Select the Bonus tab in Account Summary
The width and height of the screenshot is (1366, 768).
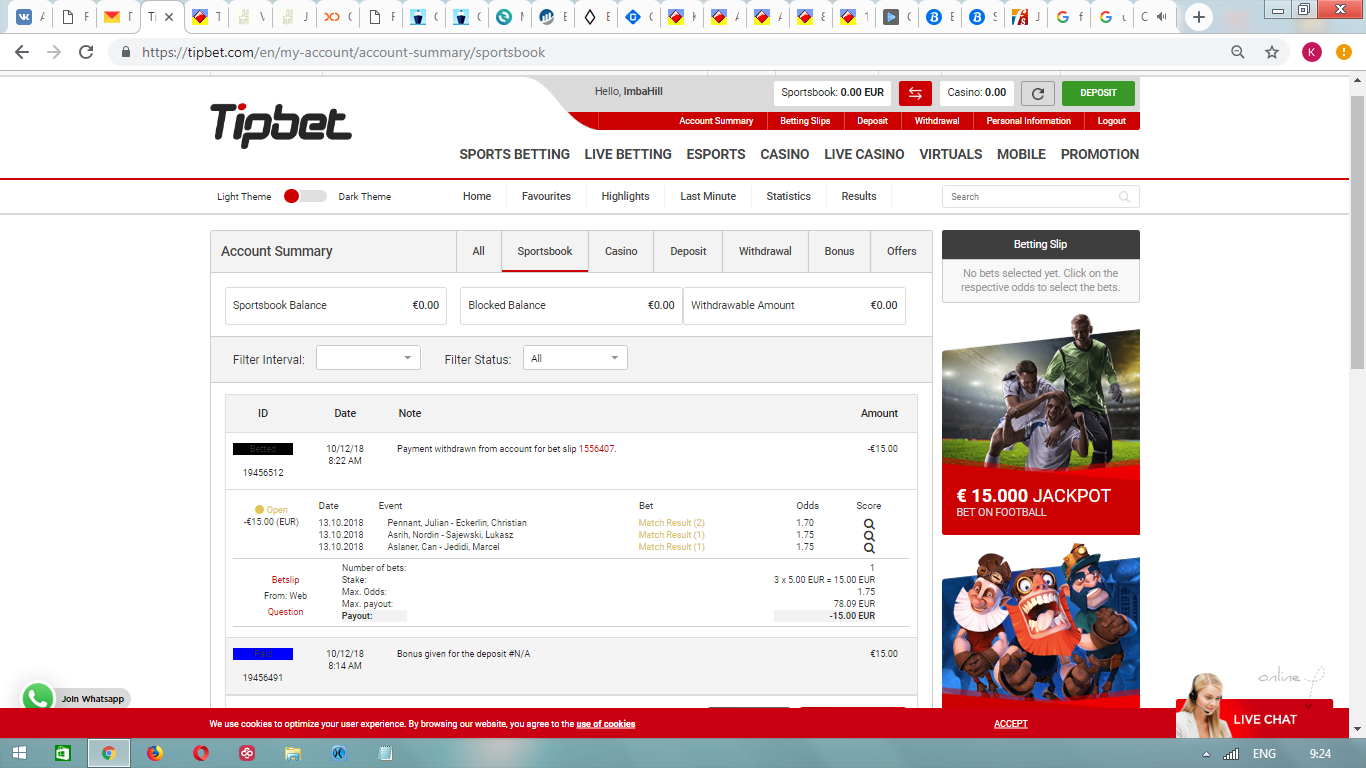point(840,251)
